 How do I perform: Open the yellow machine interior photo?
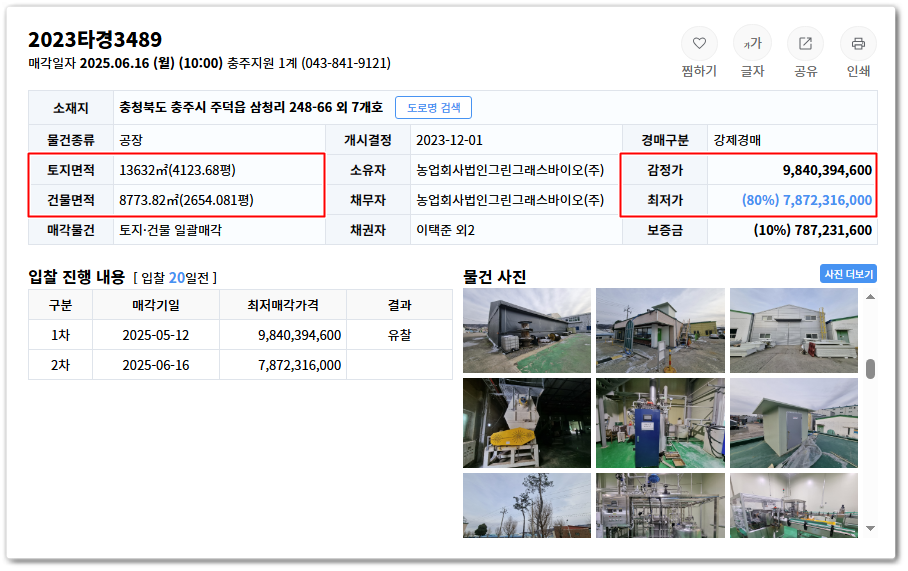[x=527, y=423]
